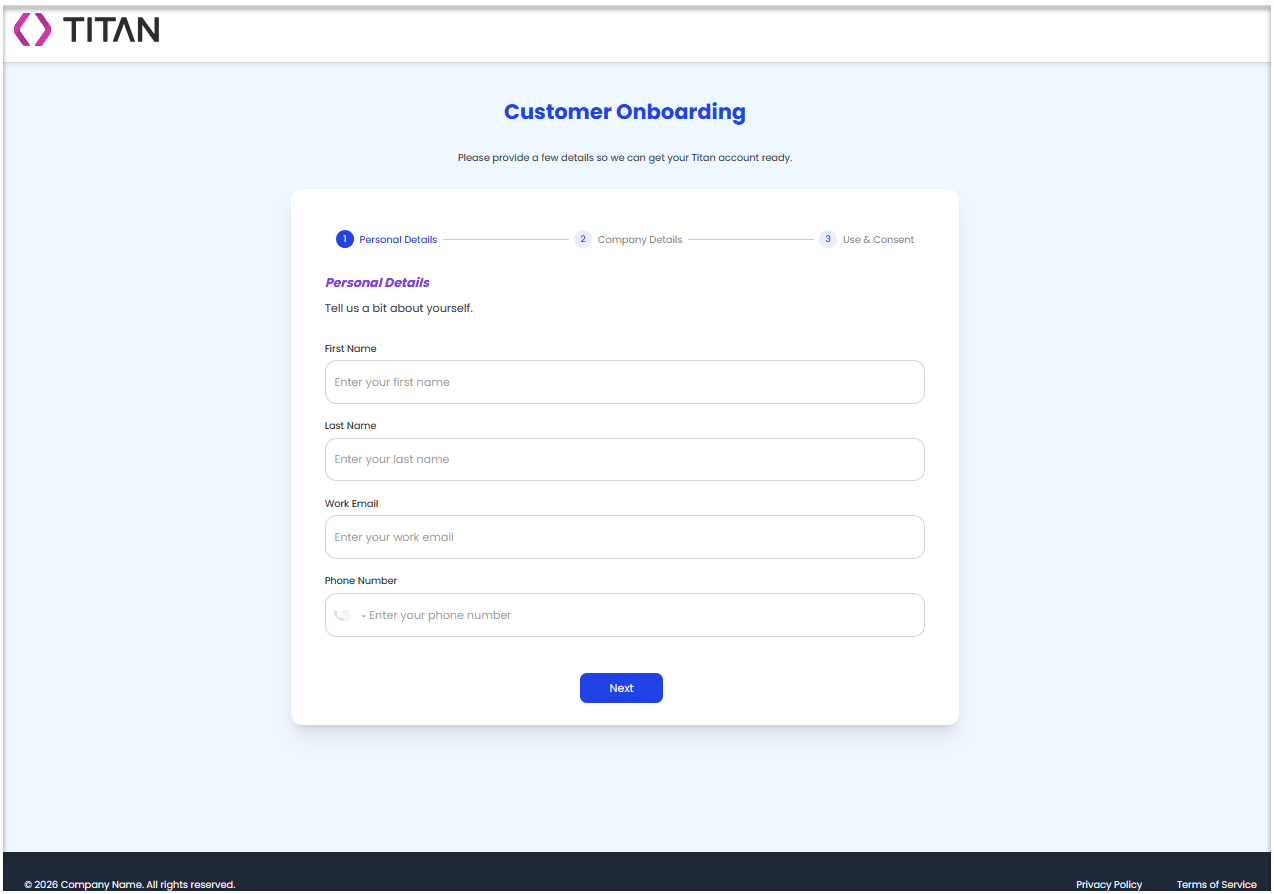Click the purple Personal Details section heading
Screen dimensions: 1274x894
tap(377, 282)
